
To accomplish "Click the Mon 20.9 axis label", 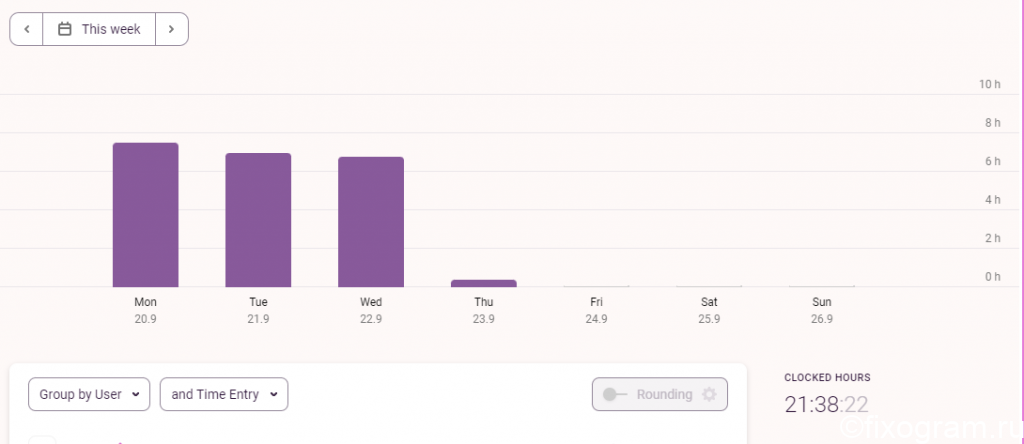I will pyautogui.click(x=146, y=310).
